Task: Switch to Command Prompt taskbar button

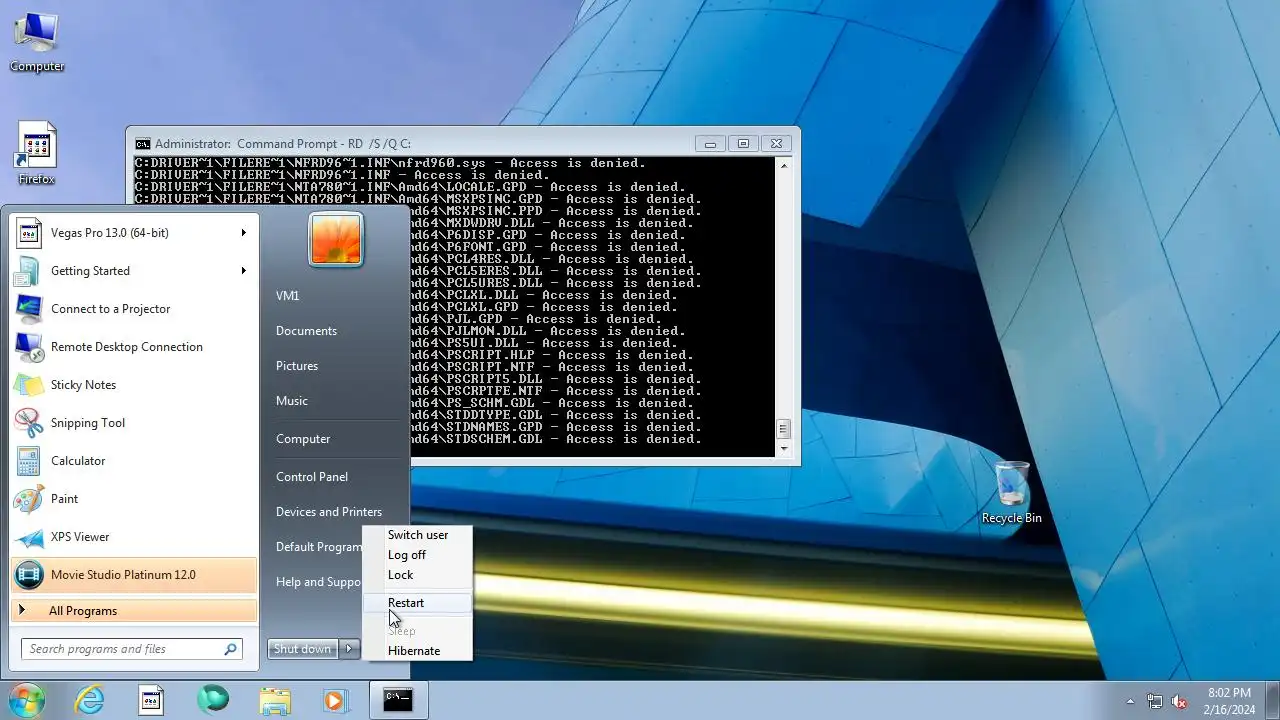Action: 398,700
